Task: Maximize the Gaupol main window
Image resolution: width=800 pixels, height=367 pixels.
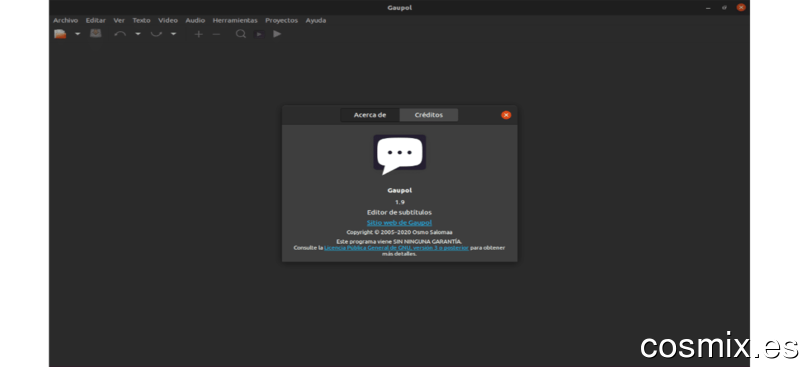Action: tap(724, 8)
